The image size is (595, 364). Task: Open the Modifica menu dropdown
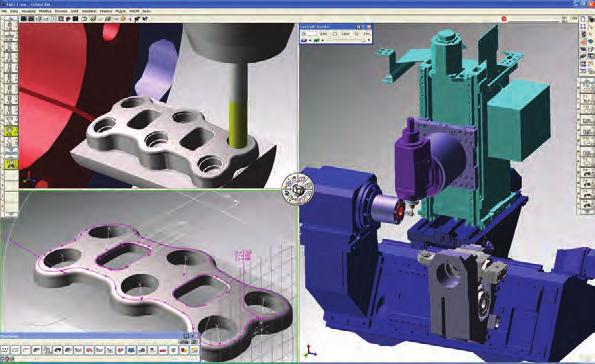coord(45,11)
